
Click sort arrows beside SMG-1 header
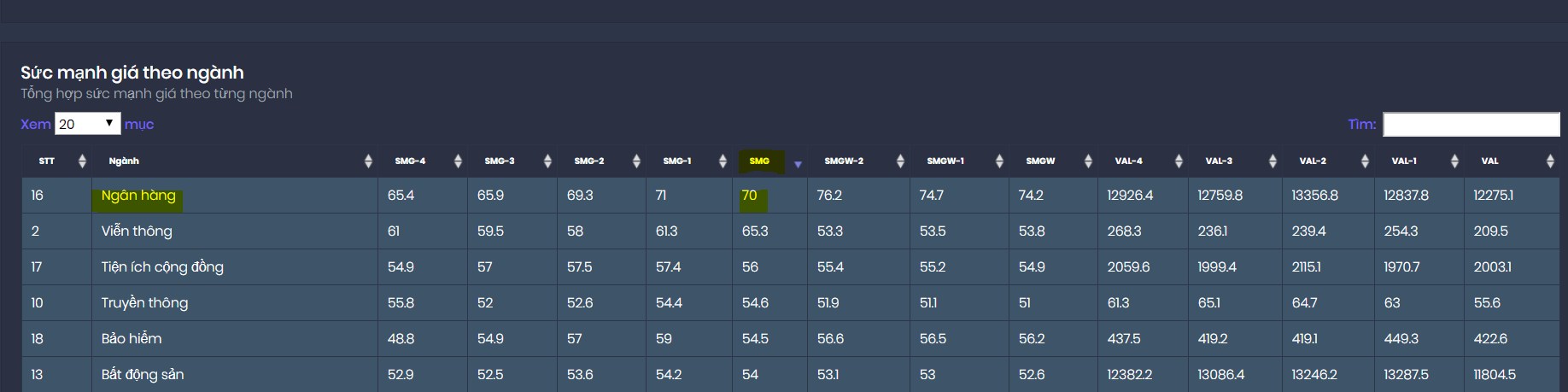click(x=723, y=161)
